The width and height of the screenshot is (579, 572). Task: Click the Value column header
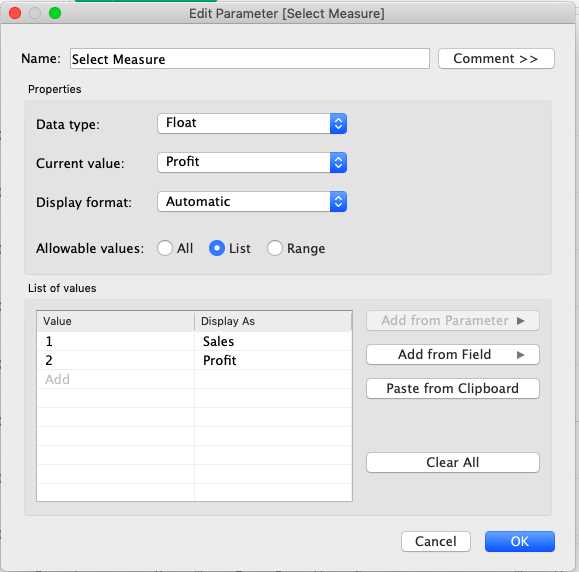(x=116, y=321)
